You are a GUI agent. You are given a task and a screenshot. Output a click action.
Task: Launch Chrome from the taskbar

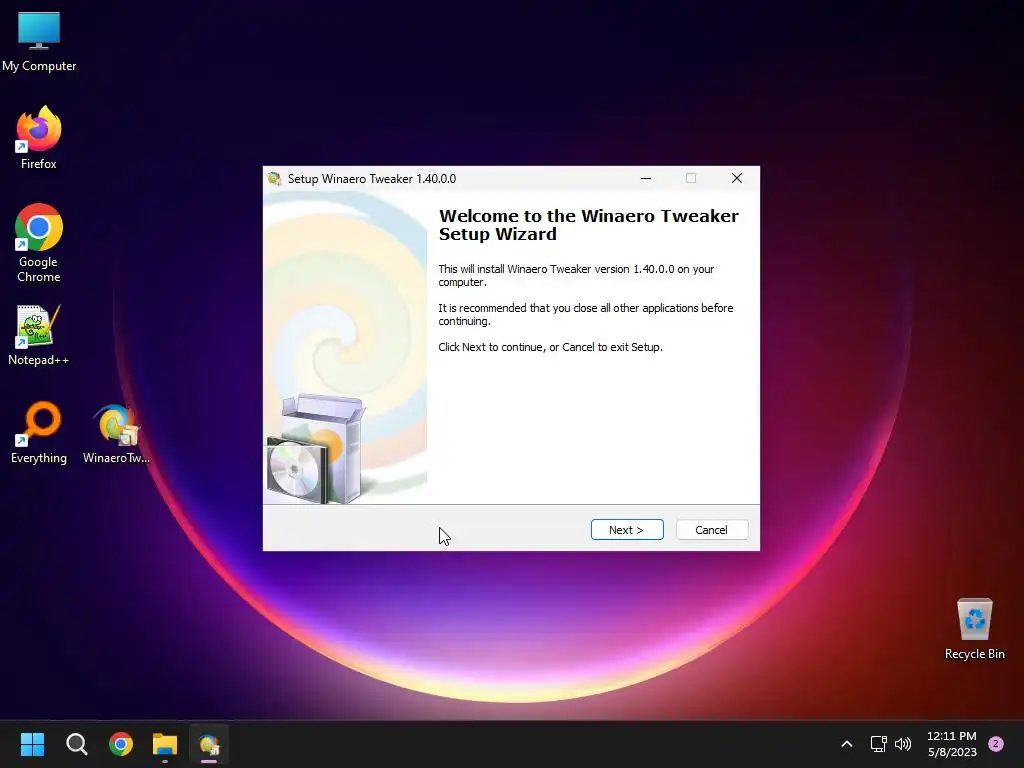pos(121,744)
